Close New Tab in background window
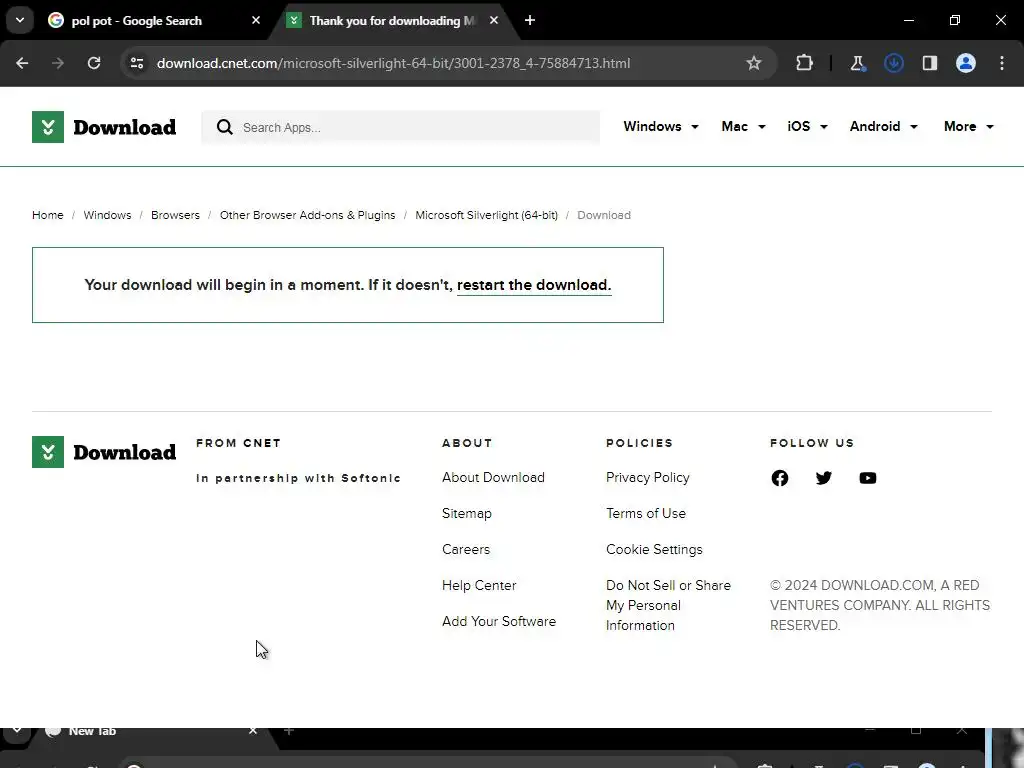The width and height of the screenshot is (1024, 768). pyautogui.click(x=253, y=731)
